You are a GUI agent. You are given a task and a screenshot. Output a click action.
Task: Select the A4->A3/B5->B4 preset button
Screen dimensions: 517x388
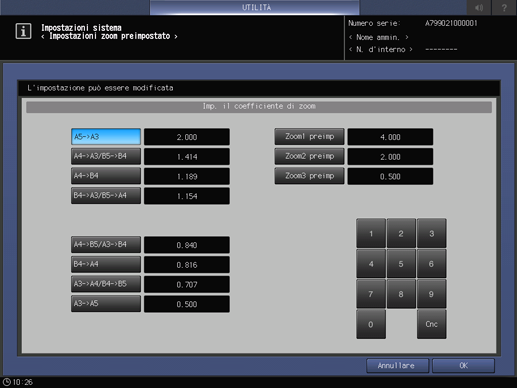(106, 156)
